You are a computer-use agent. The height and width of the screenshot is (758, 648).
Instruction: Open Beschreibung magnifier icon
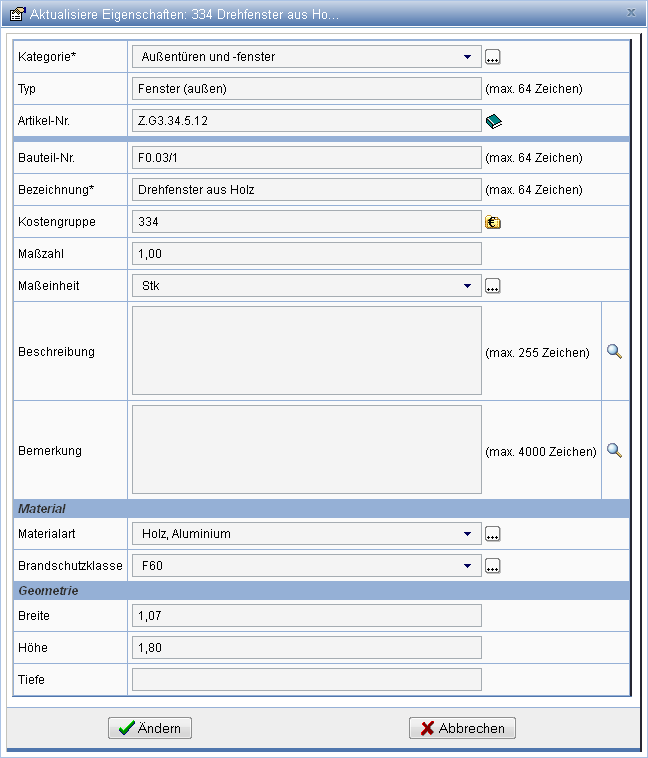[x=615, y=352]
